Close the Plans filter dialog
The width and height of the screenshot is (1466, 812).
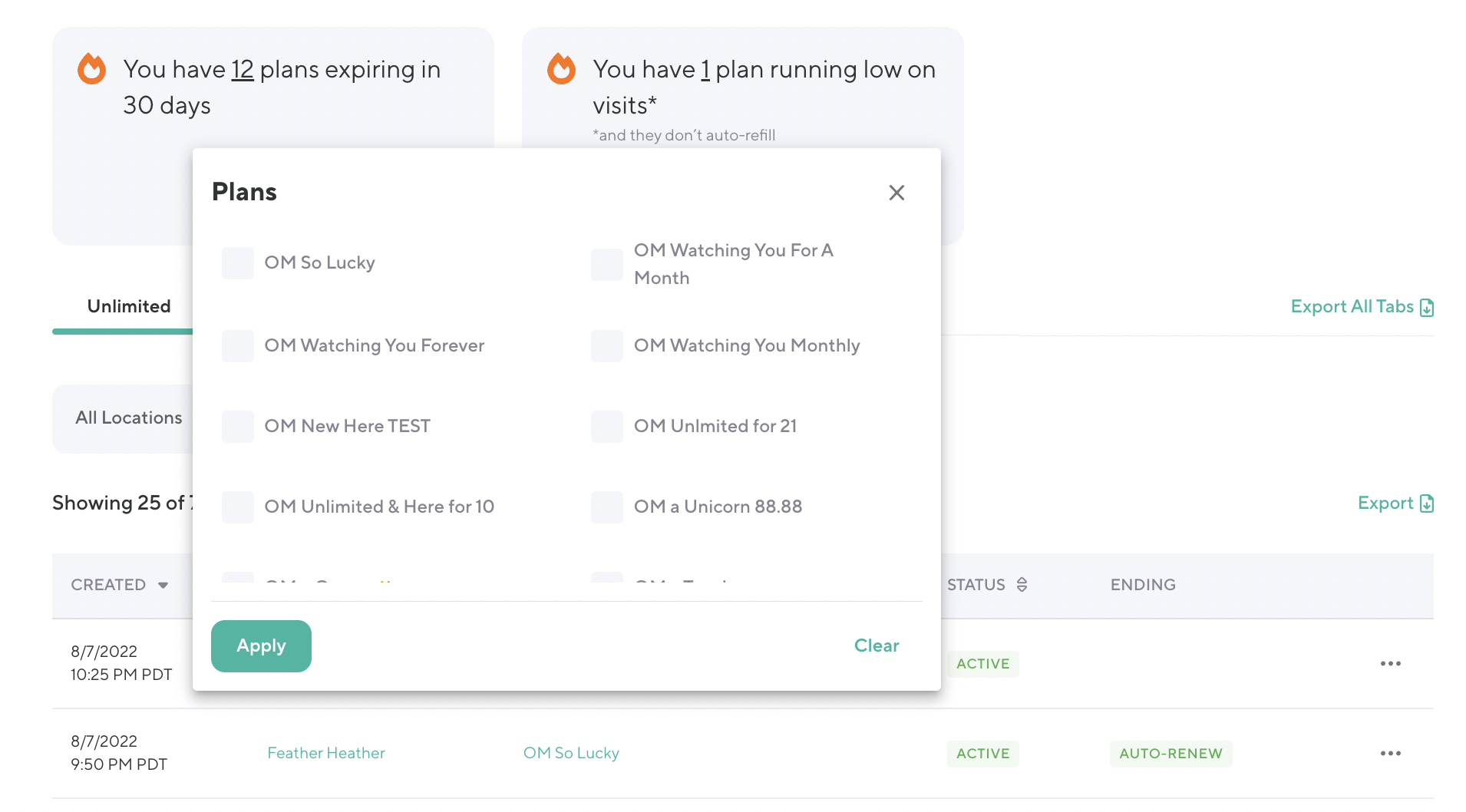(x=896, y=193)
